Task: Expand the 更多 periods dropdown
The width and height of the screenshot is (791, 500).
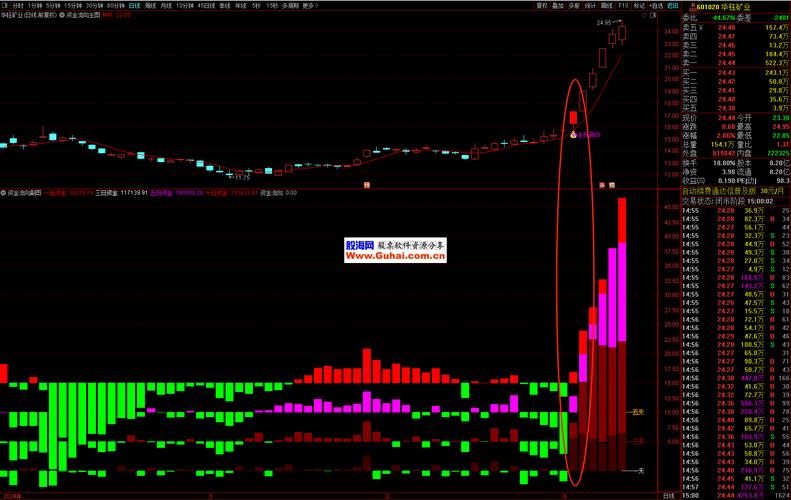Action: (310, 6)
